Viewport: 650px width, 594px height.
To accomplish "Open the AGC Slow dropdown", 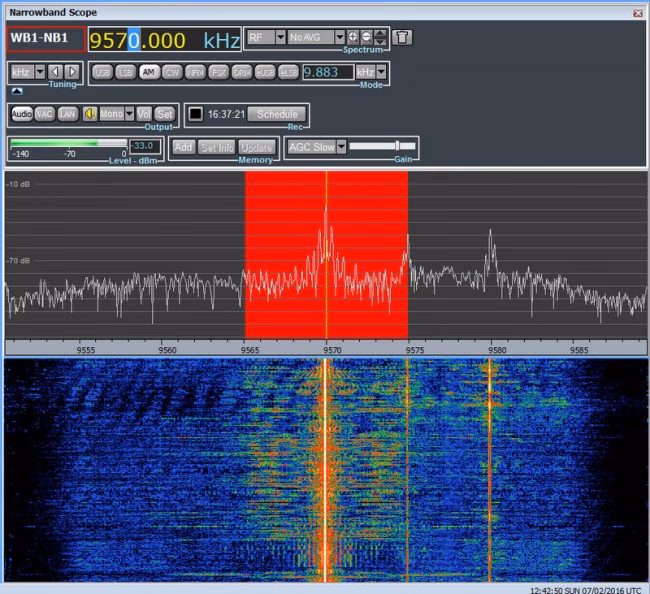I will 341,147.
